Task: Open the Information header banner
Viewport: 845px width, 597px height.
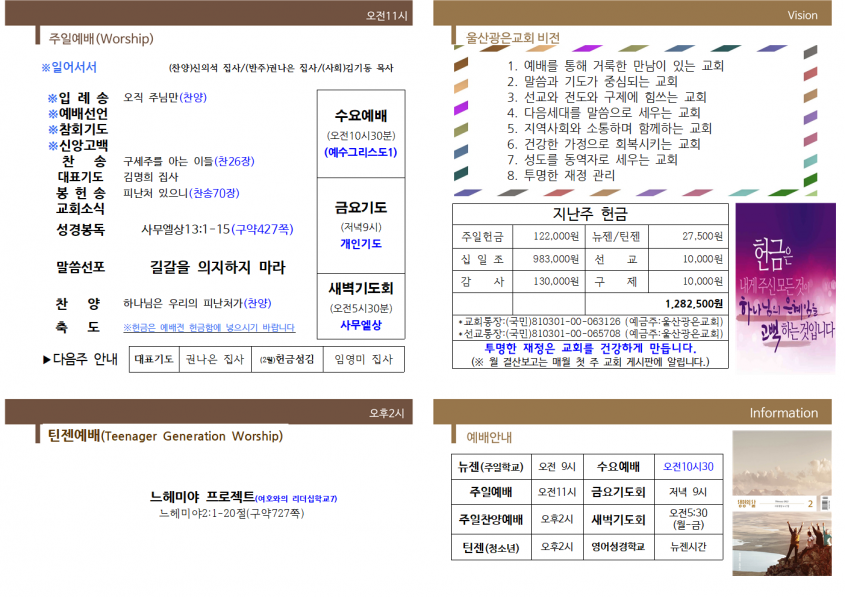Action: [632, 412]
